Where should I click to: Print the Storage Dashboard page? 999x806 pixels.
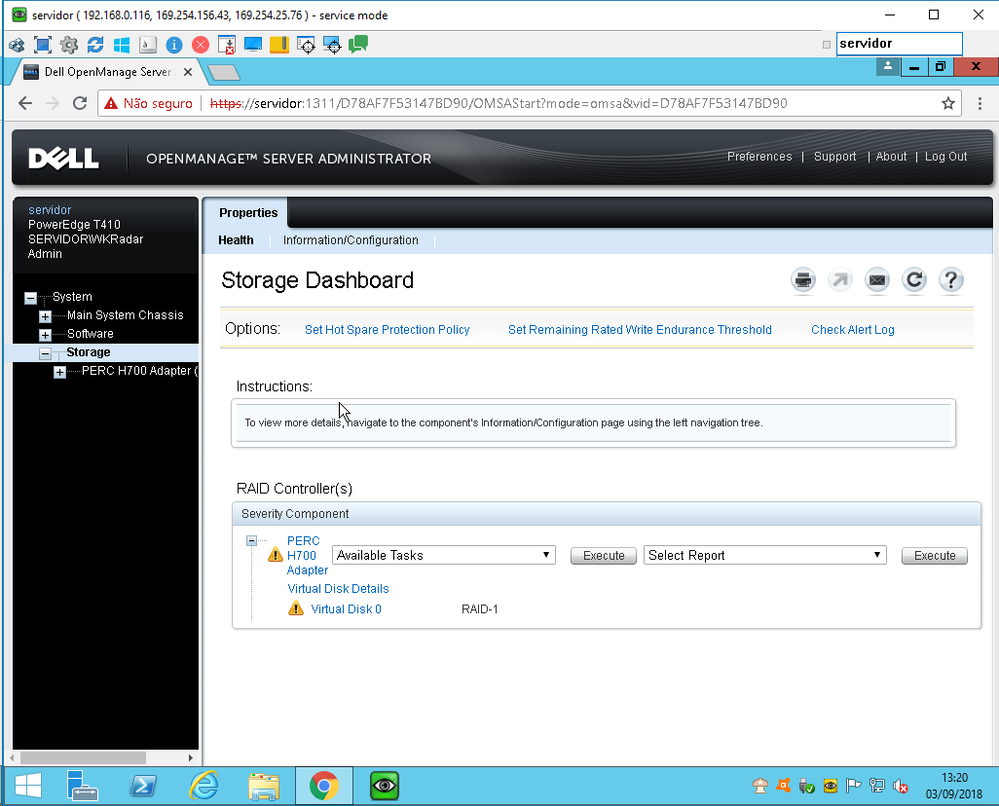tap(803, 280)
